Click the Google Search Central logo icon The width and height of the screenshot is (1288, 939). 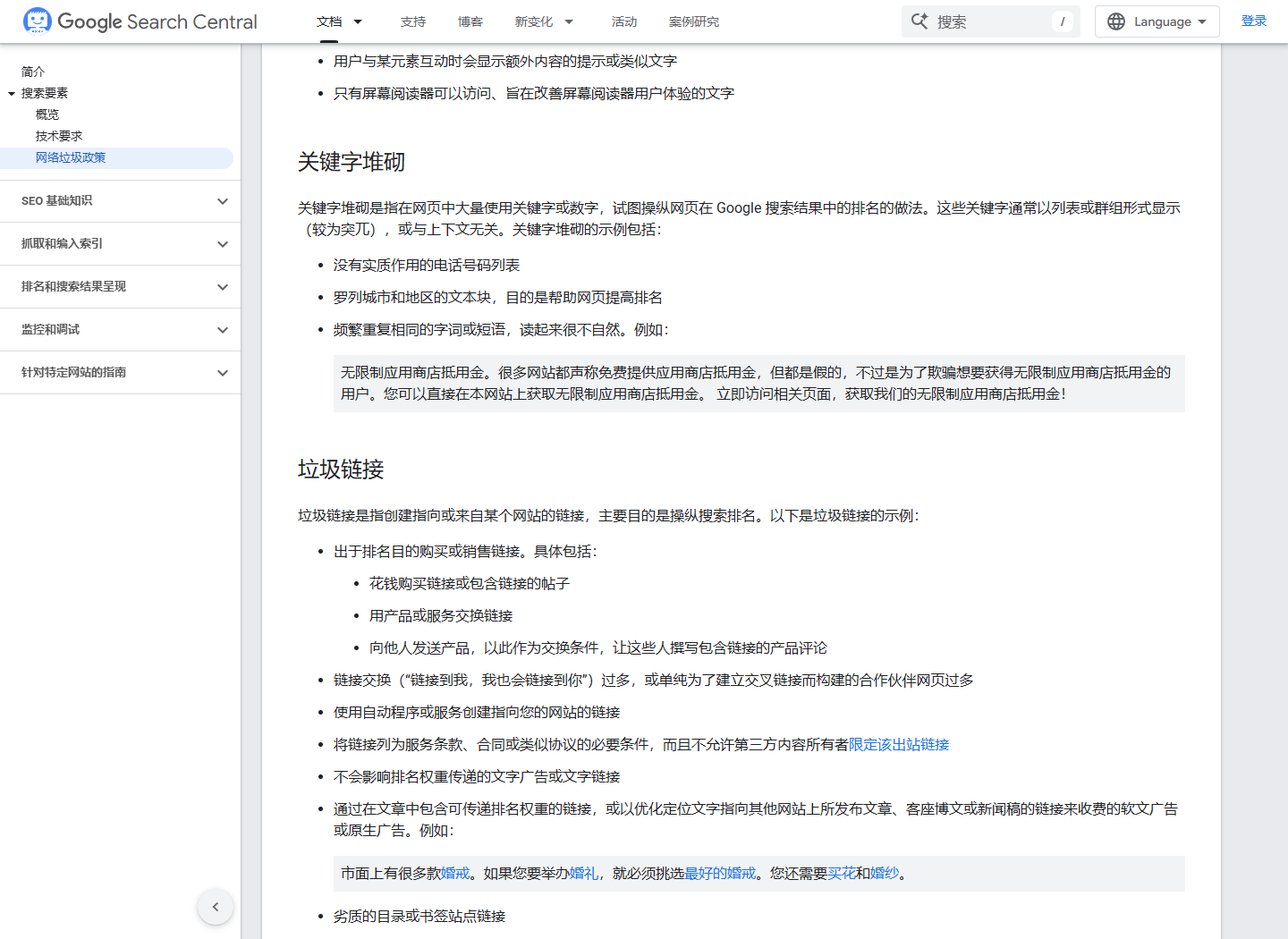click(38, 21)
